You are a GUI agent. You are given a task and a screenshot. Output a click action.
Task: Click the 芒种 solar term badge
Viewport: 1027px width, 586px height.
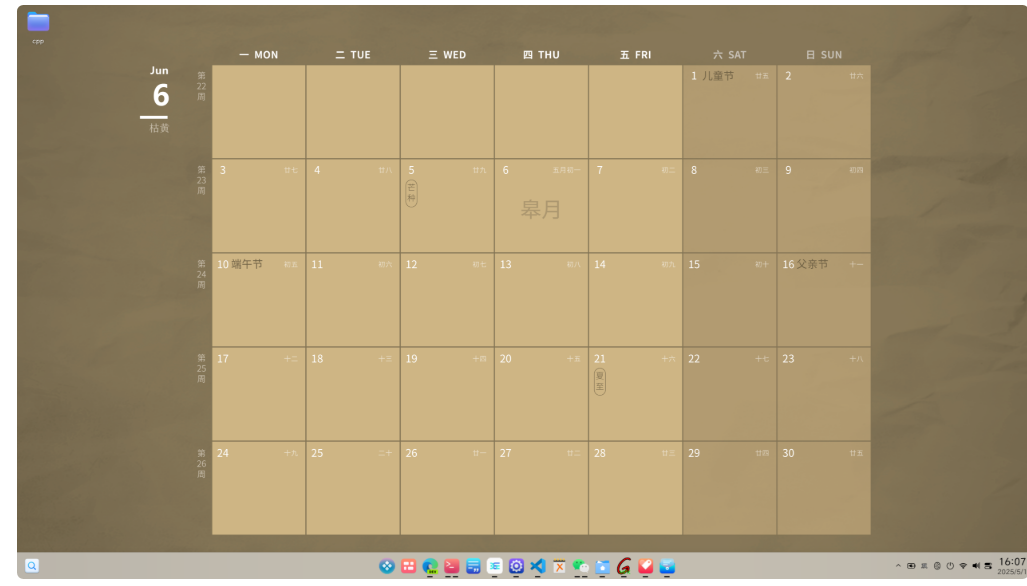[411, 193]
